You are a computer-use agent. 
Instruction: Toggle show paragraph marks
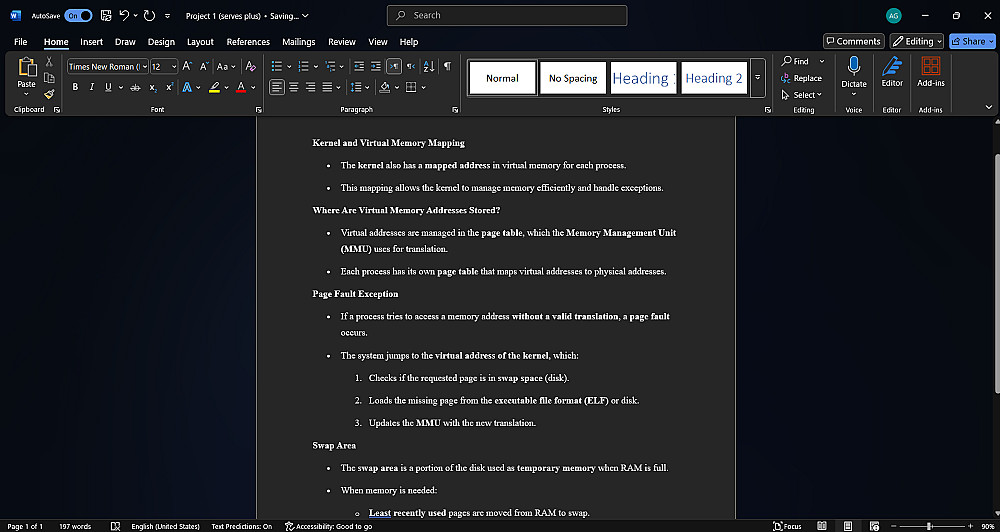click(447, 66)
